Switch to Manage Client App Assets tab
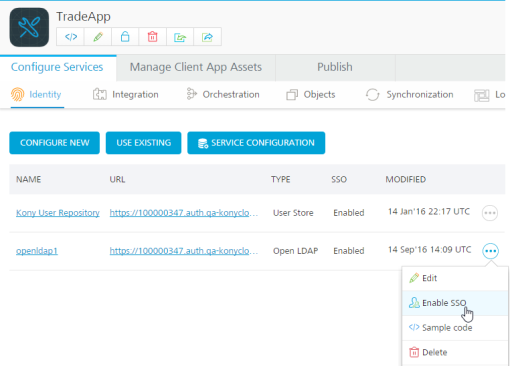510x366 pixels. coord(196,67)
